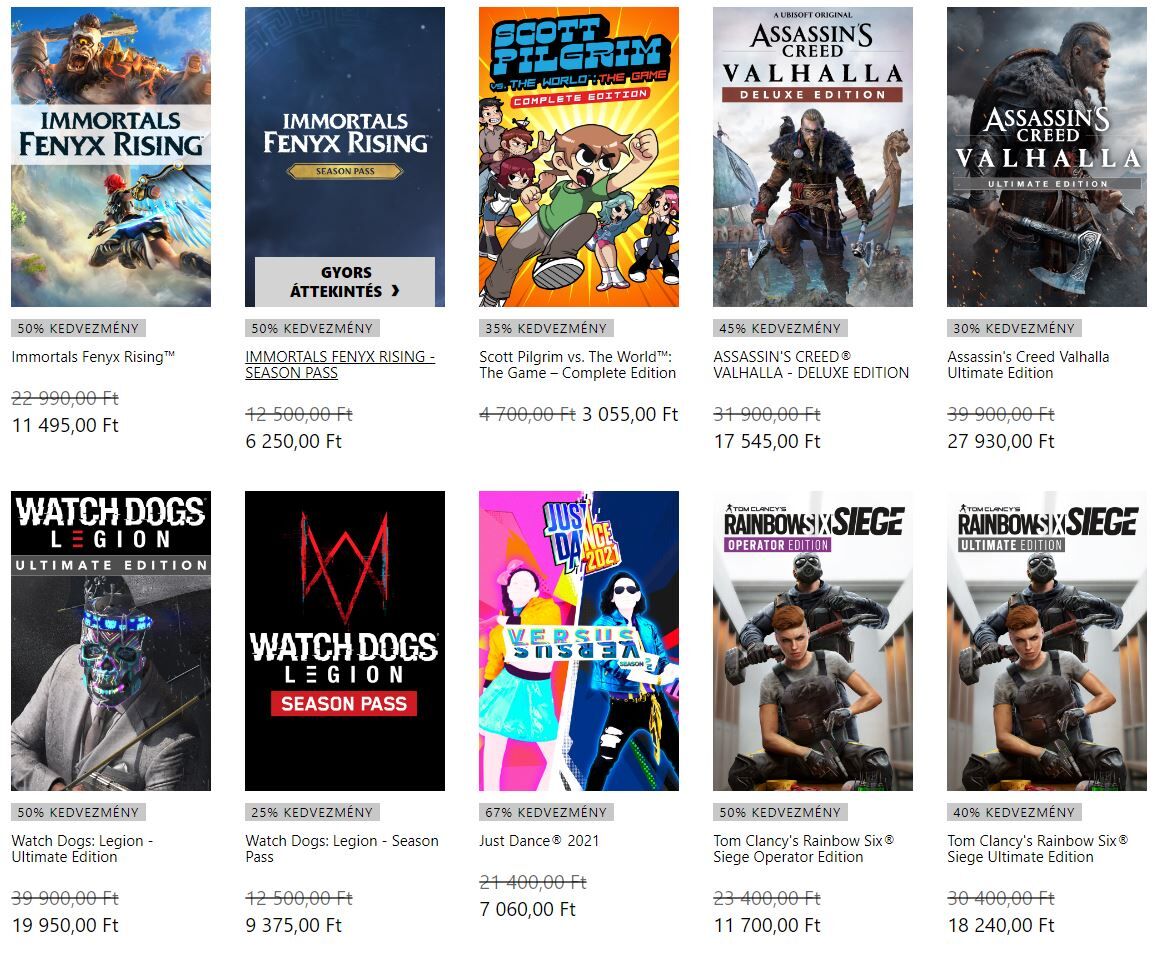This screenshot has width=1174, height=960.
Task: Open the Just Dance 2021 cover art
Action: pyautogui.click(x=579, y=640)
